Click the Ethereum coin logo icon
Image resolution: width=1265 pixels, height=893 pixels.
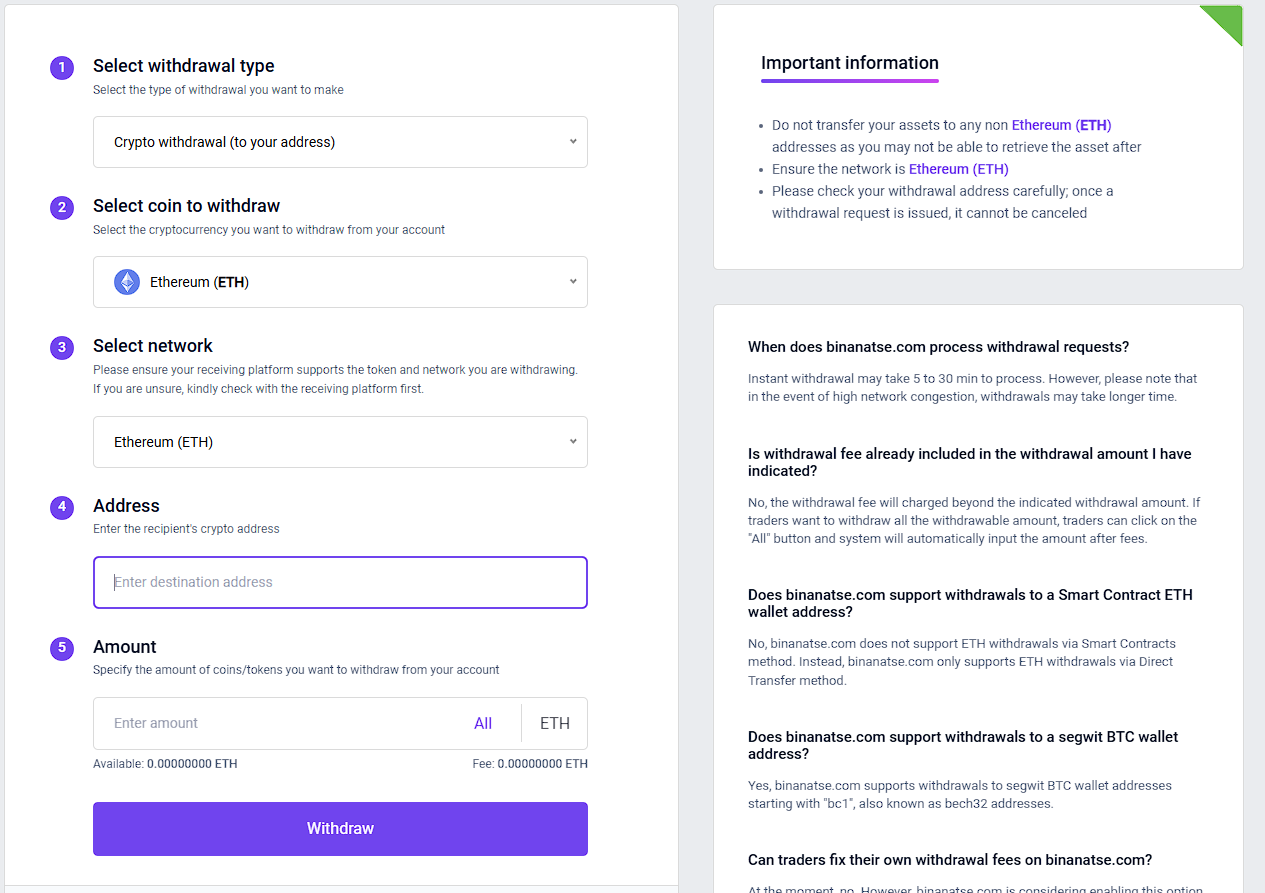click(x=127, y=282)
